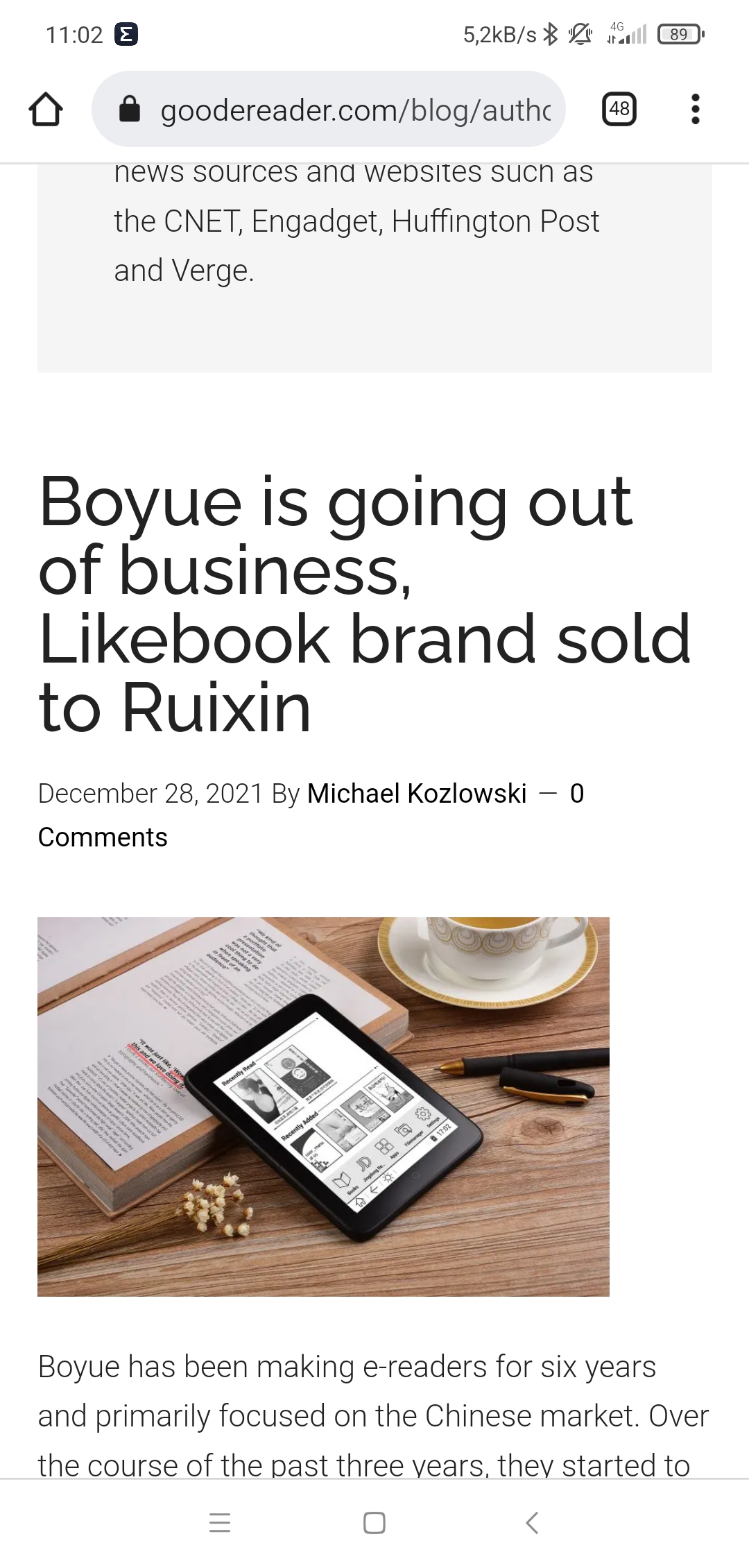
Task: Open author Michael Kozlowski's page
Action: point(417,793)
